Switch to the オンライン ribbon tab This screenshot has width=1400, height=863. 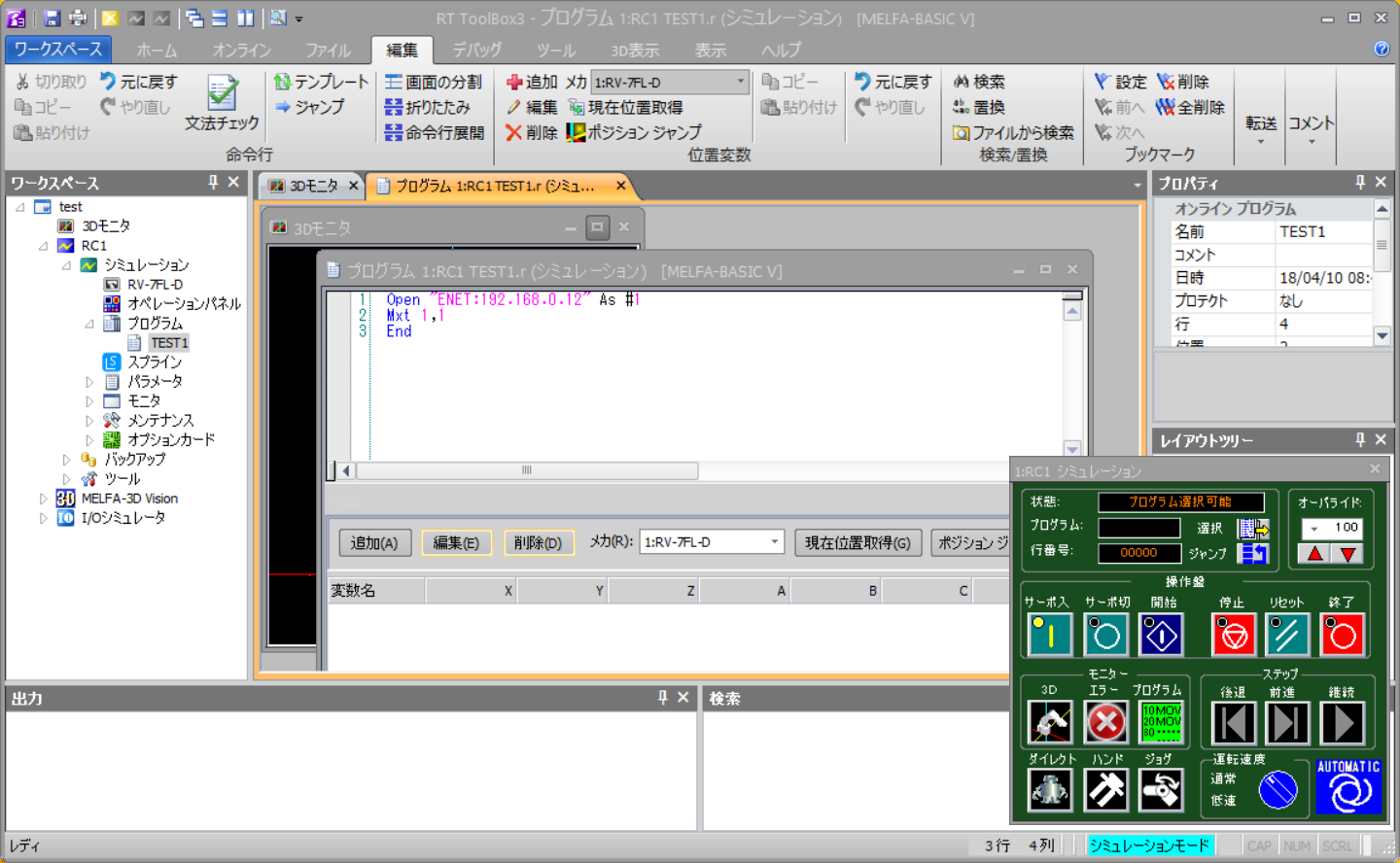pyautogui.click(x=241, y=50)
